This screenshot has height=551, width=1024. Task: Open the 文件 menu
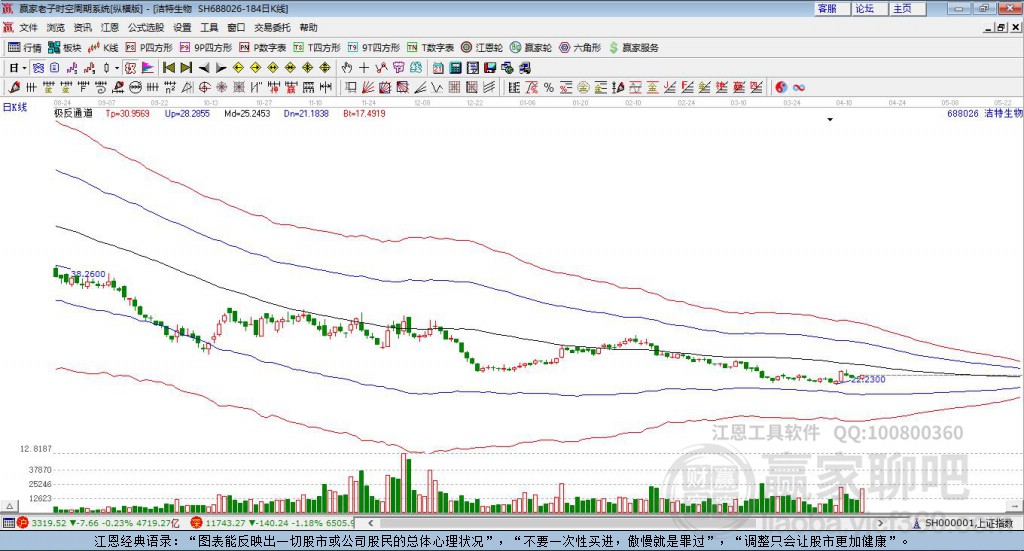(28, 27)
